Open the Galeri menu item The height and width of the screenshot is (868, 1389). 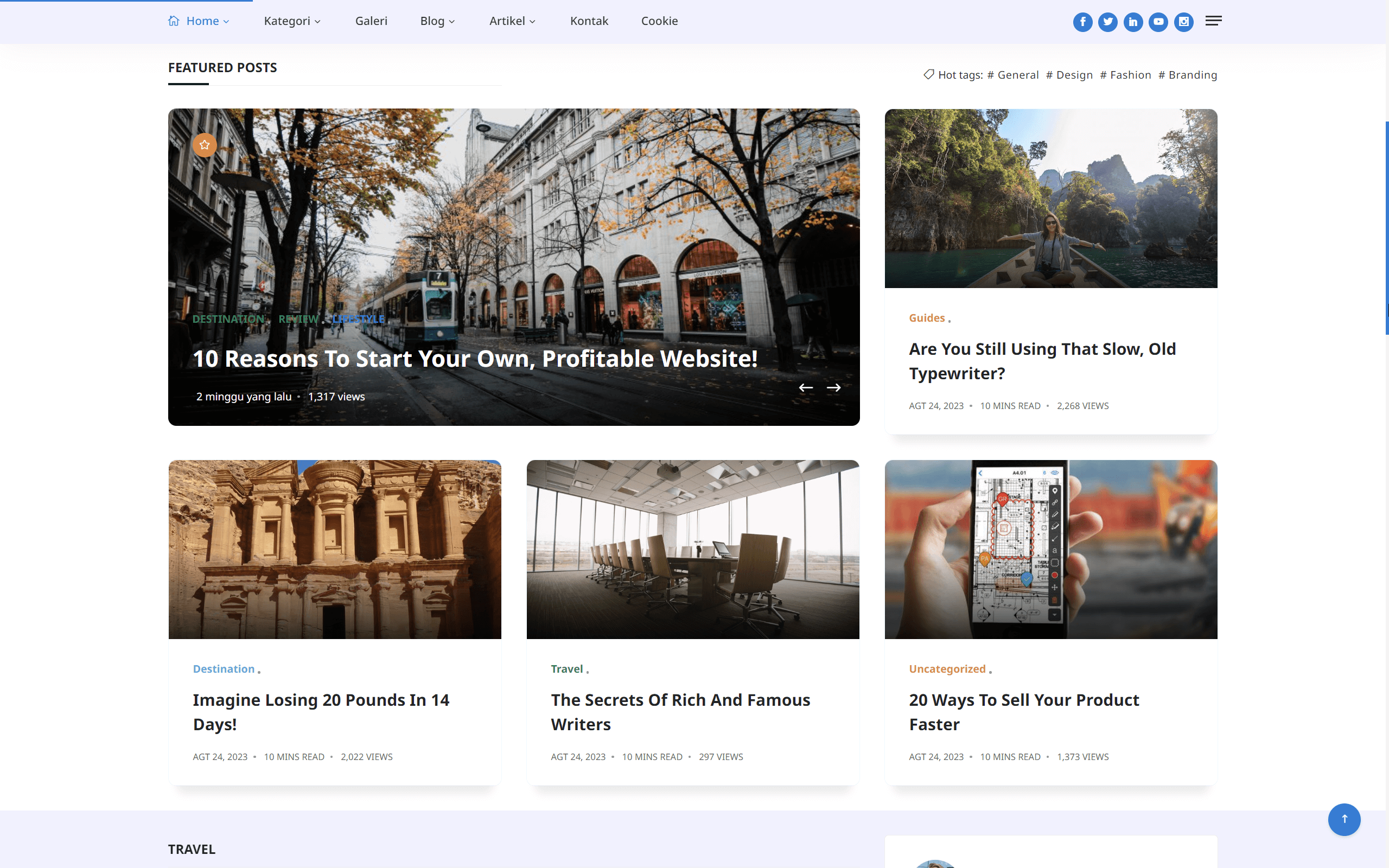pos(371,21)
